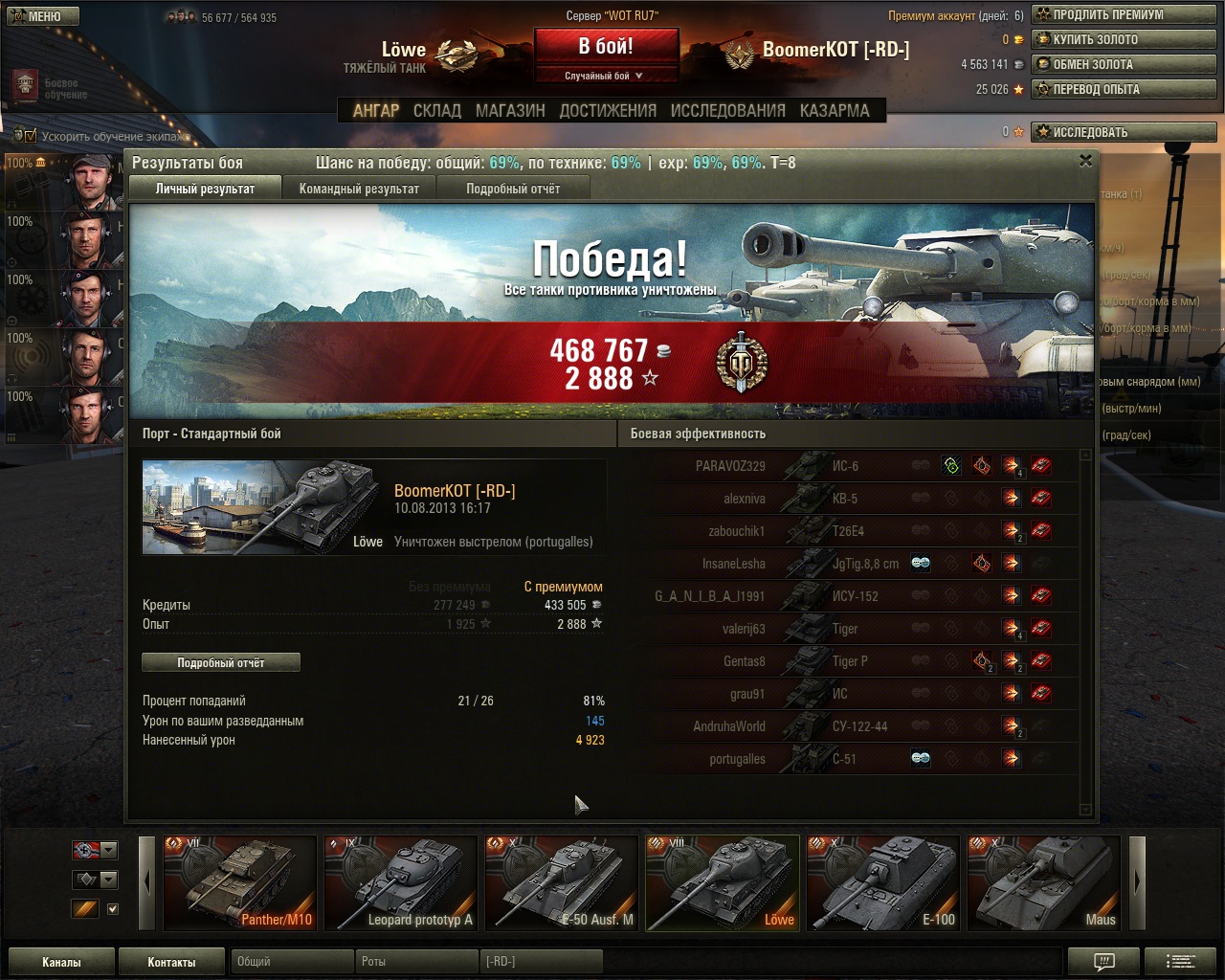Open the chat message window icon

click(1103, 962)
